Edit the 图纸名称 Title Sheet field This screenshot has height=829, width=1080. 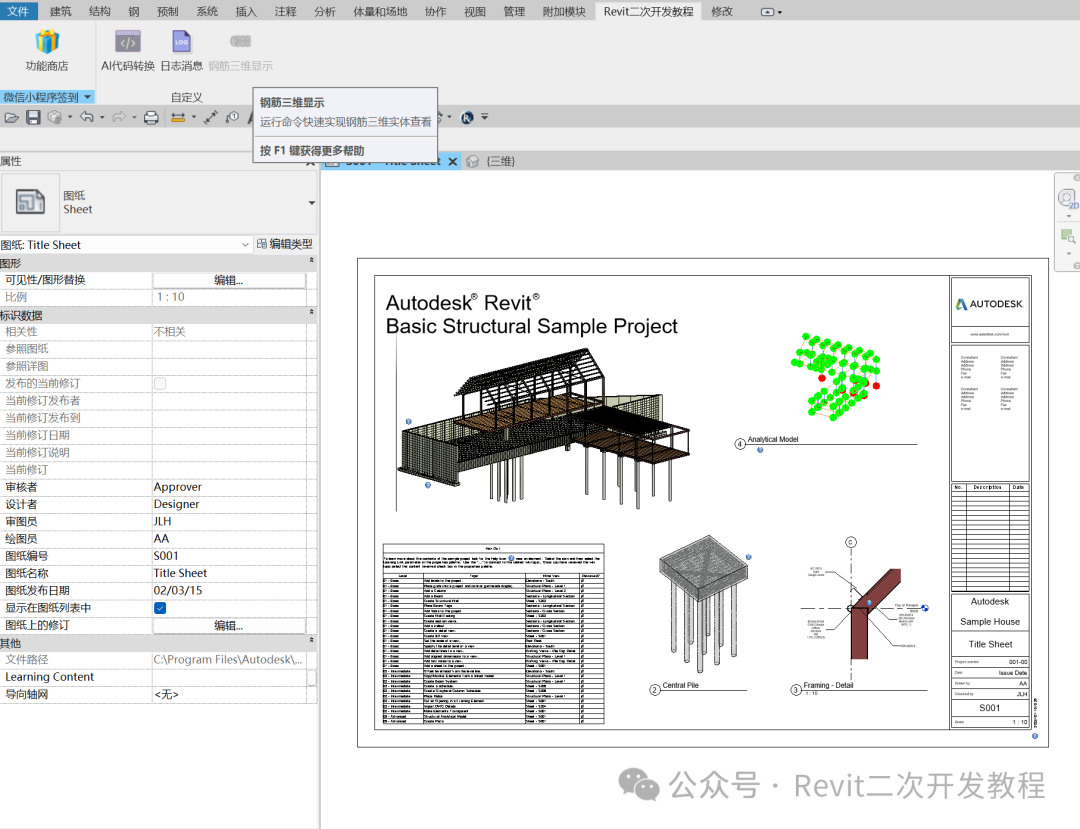coord(229,573)
